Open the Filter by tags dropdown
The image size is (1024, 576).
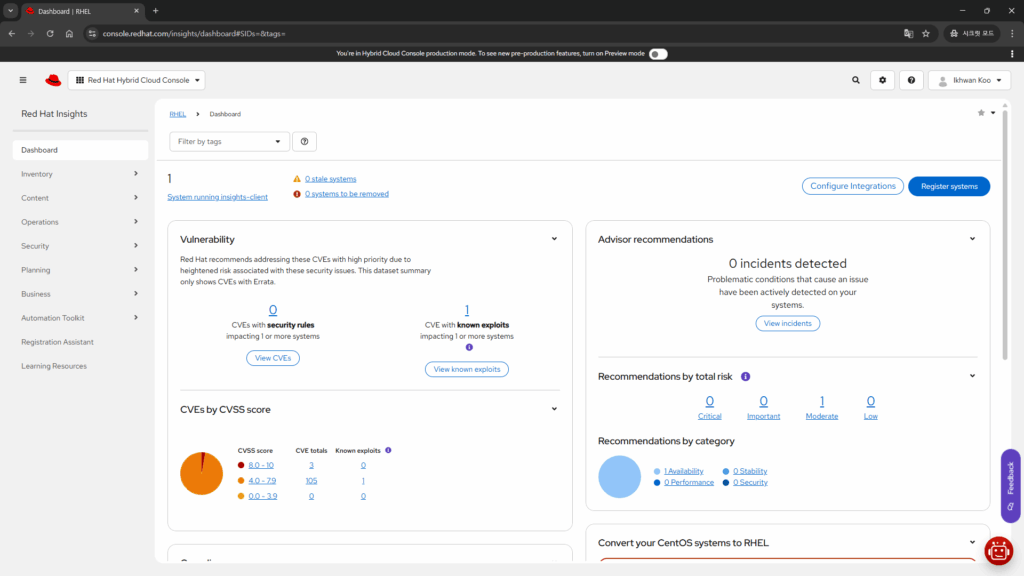point(229,142)
